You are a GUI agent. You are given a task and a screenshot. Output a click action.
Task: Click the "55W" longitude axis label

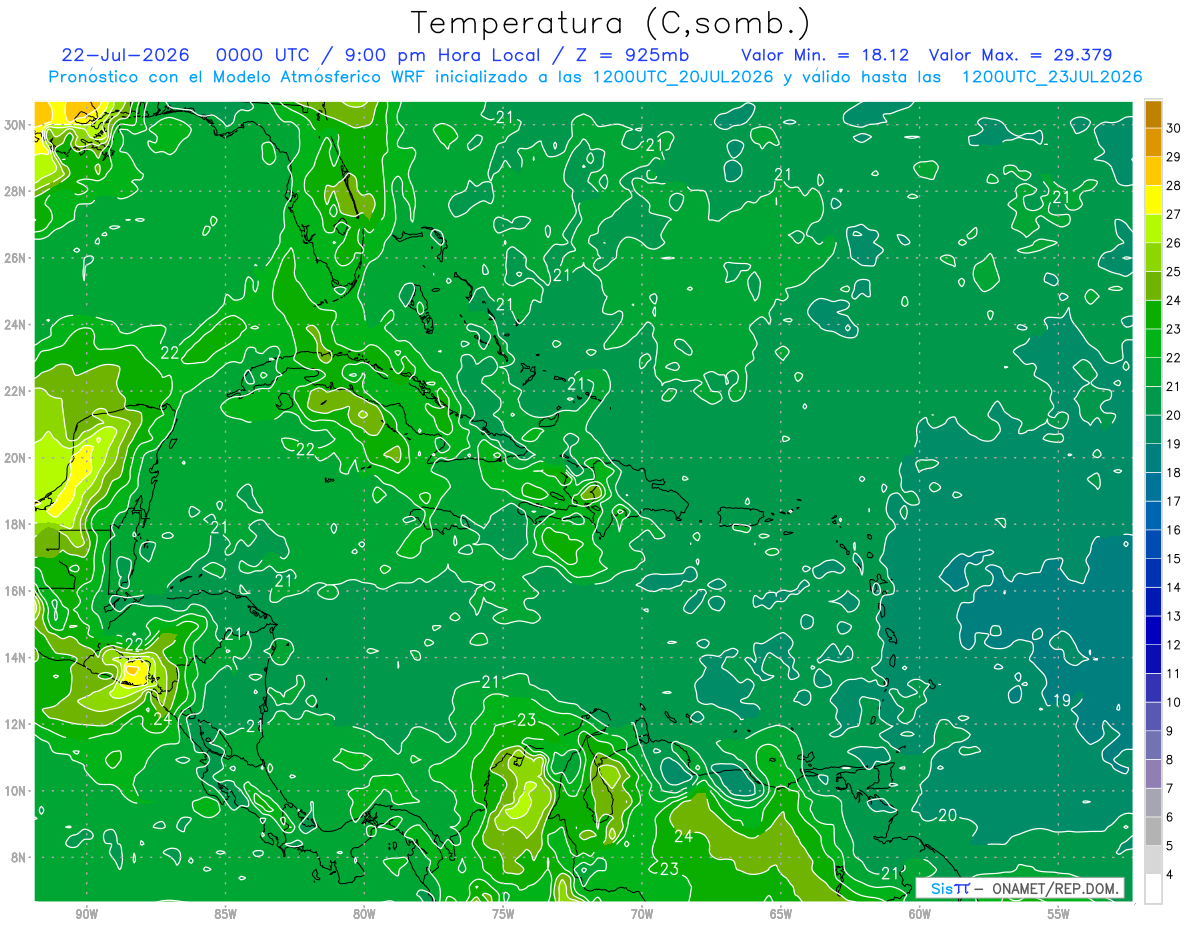click(1059, 914)
